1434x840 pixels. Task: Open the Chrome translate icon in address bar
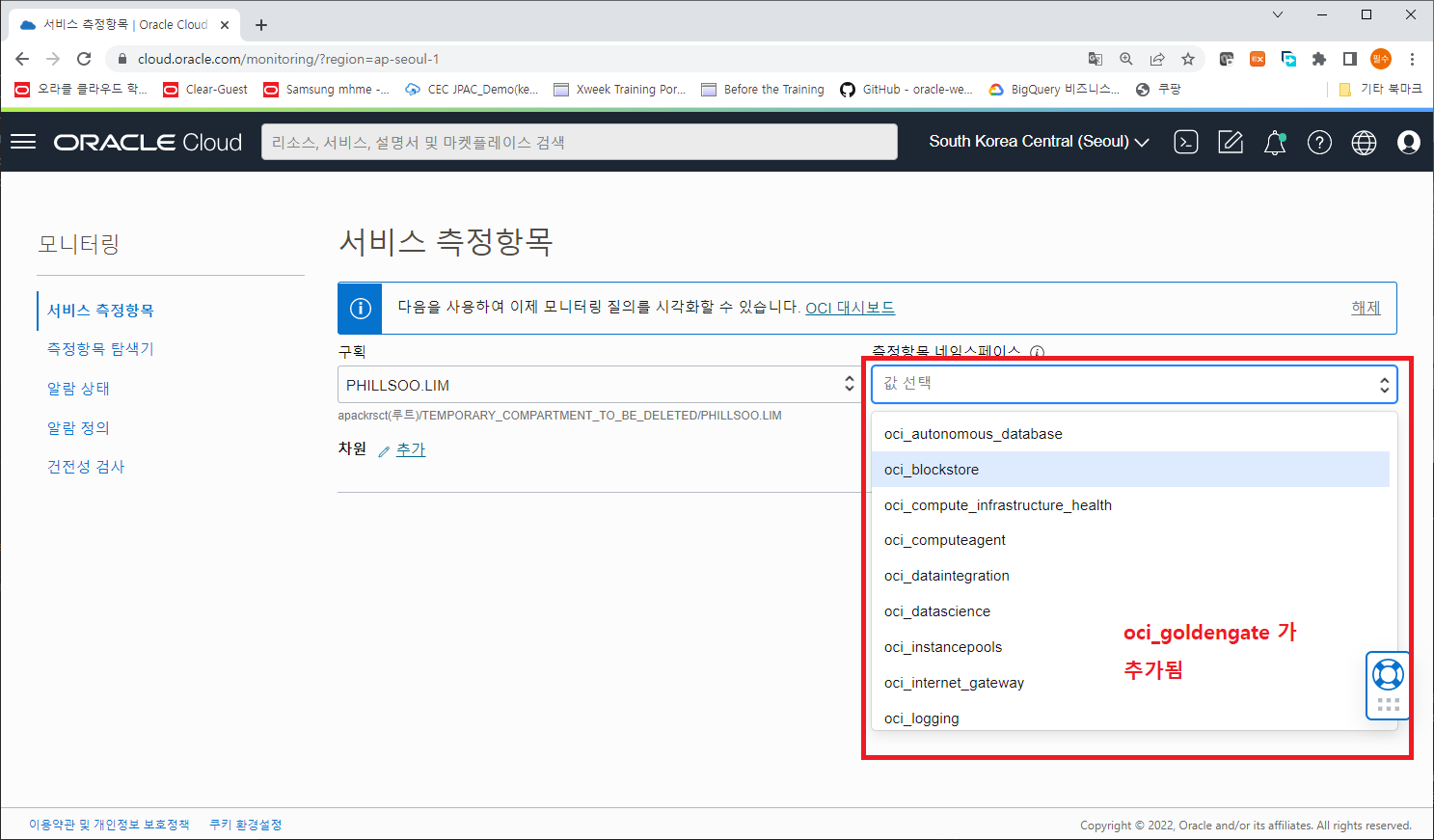tap(1096, 59)
